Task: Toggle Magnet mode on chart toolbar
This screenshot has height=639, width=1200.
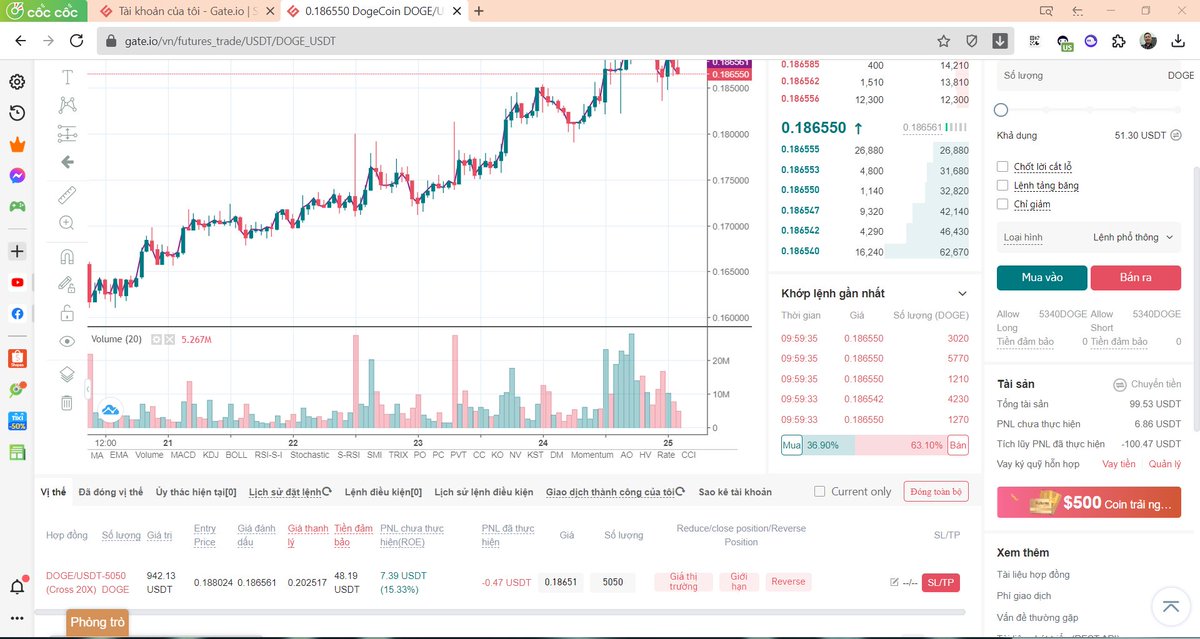Action: click(x=67, y=256)
